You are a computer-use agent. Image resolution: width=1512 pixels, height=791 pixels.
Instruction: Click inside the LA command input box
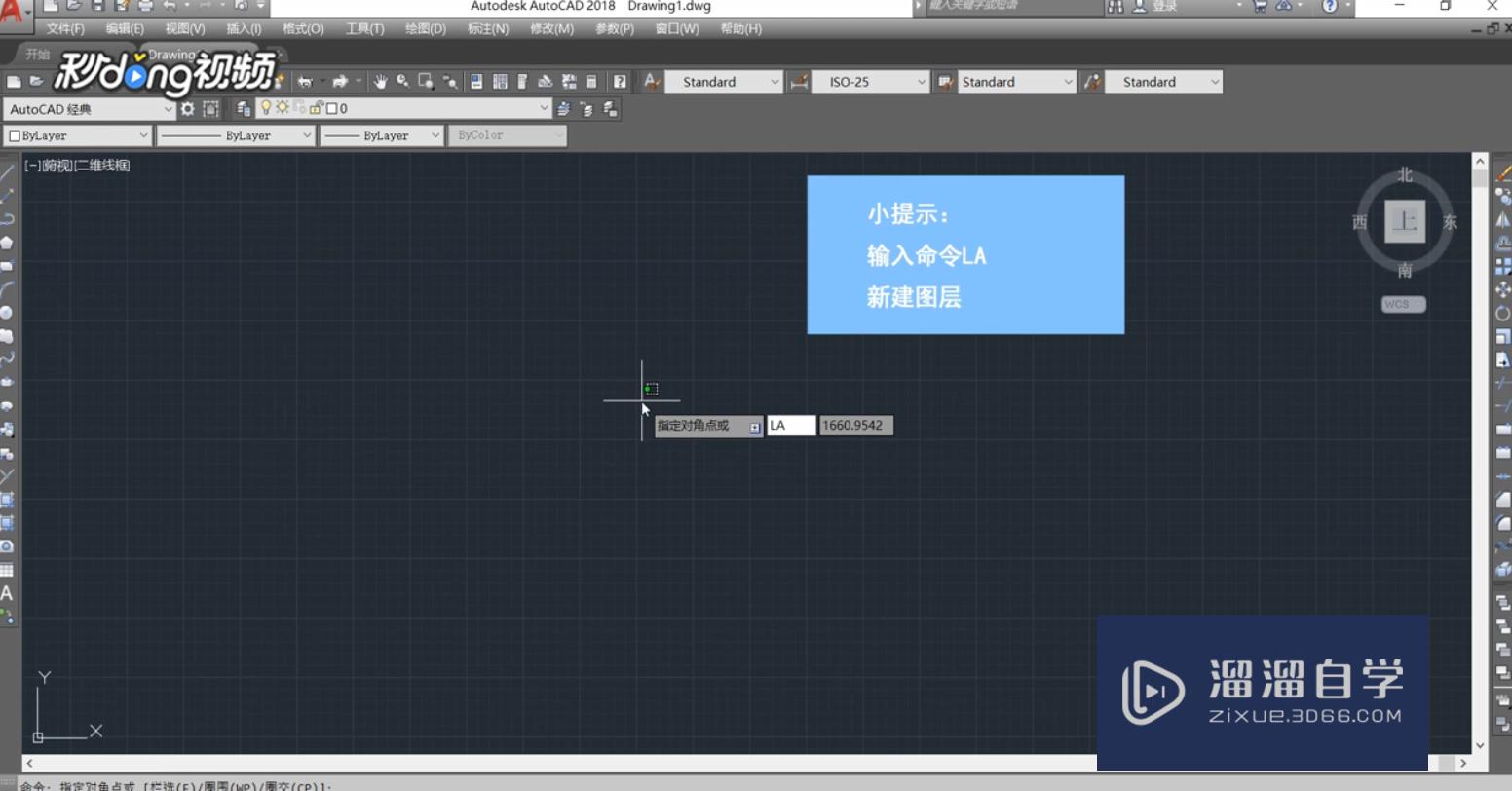791,426
